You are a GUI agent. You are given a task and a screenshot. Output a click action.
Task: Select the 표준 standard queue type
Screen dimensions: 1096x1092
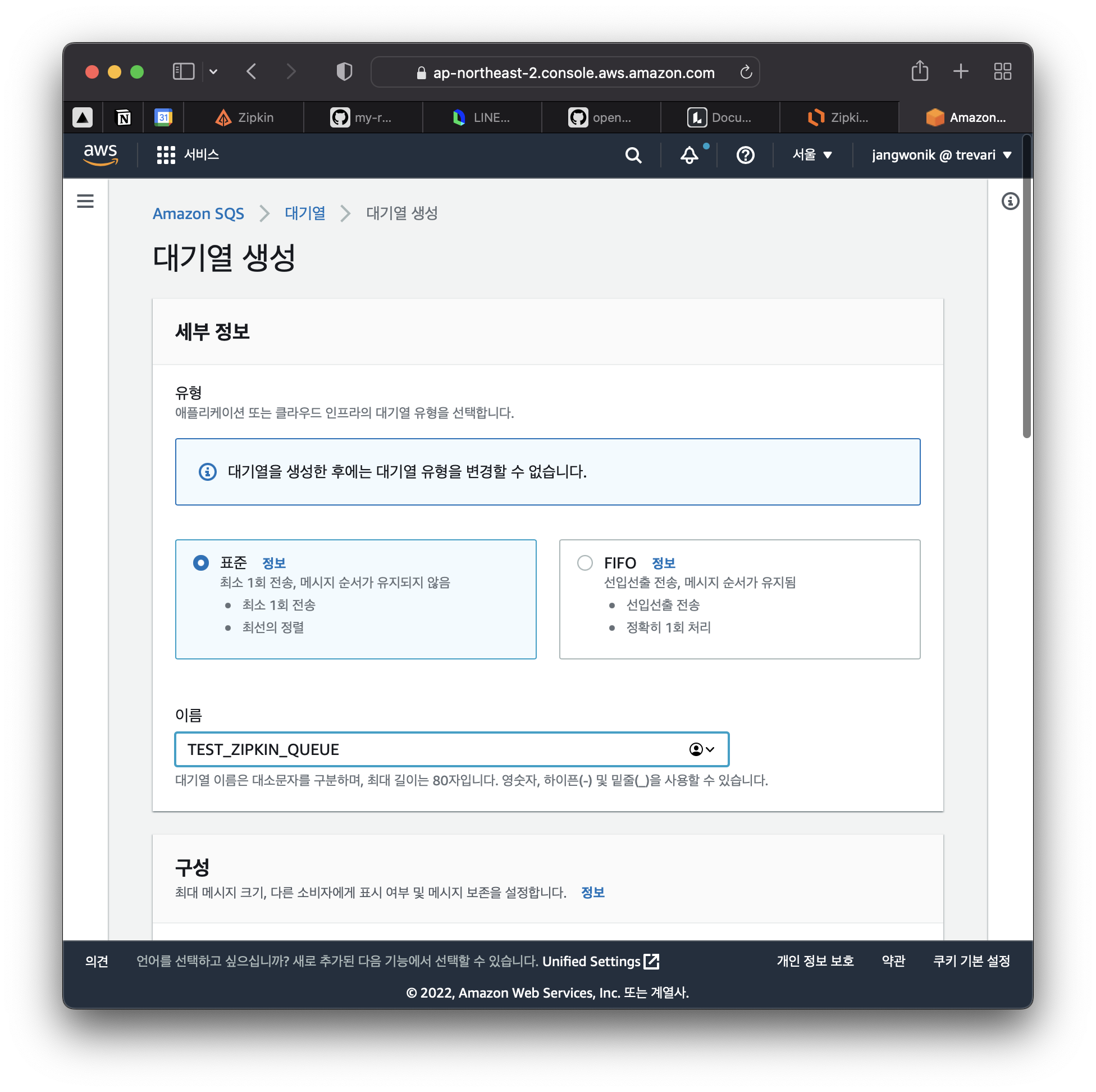click(201, 562)
